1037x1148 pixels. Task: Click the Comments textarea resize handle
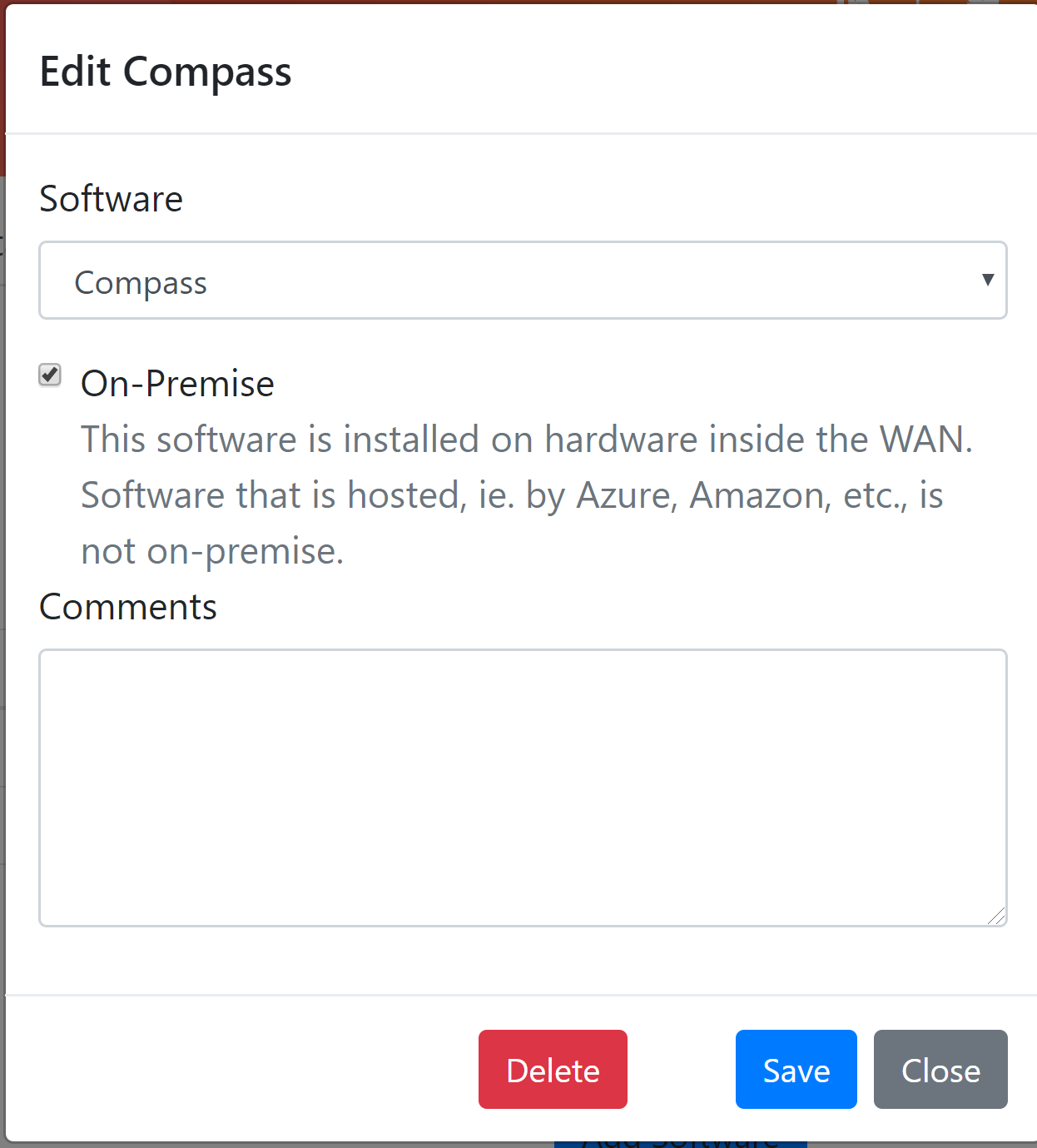(996, 916)
